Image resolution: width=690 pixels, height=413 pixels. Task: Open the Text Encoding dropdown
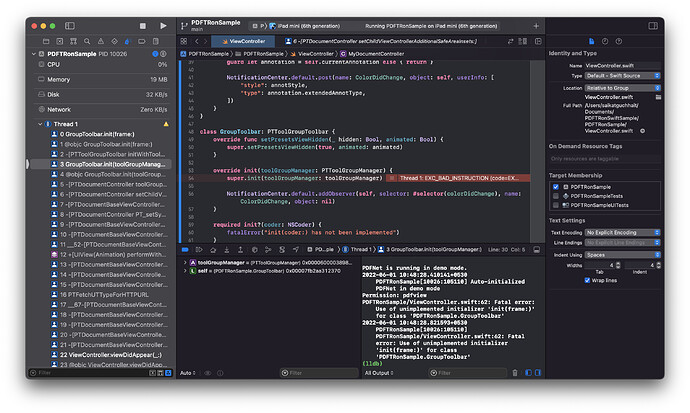(x=623, y=232)
